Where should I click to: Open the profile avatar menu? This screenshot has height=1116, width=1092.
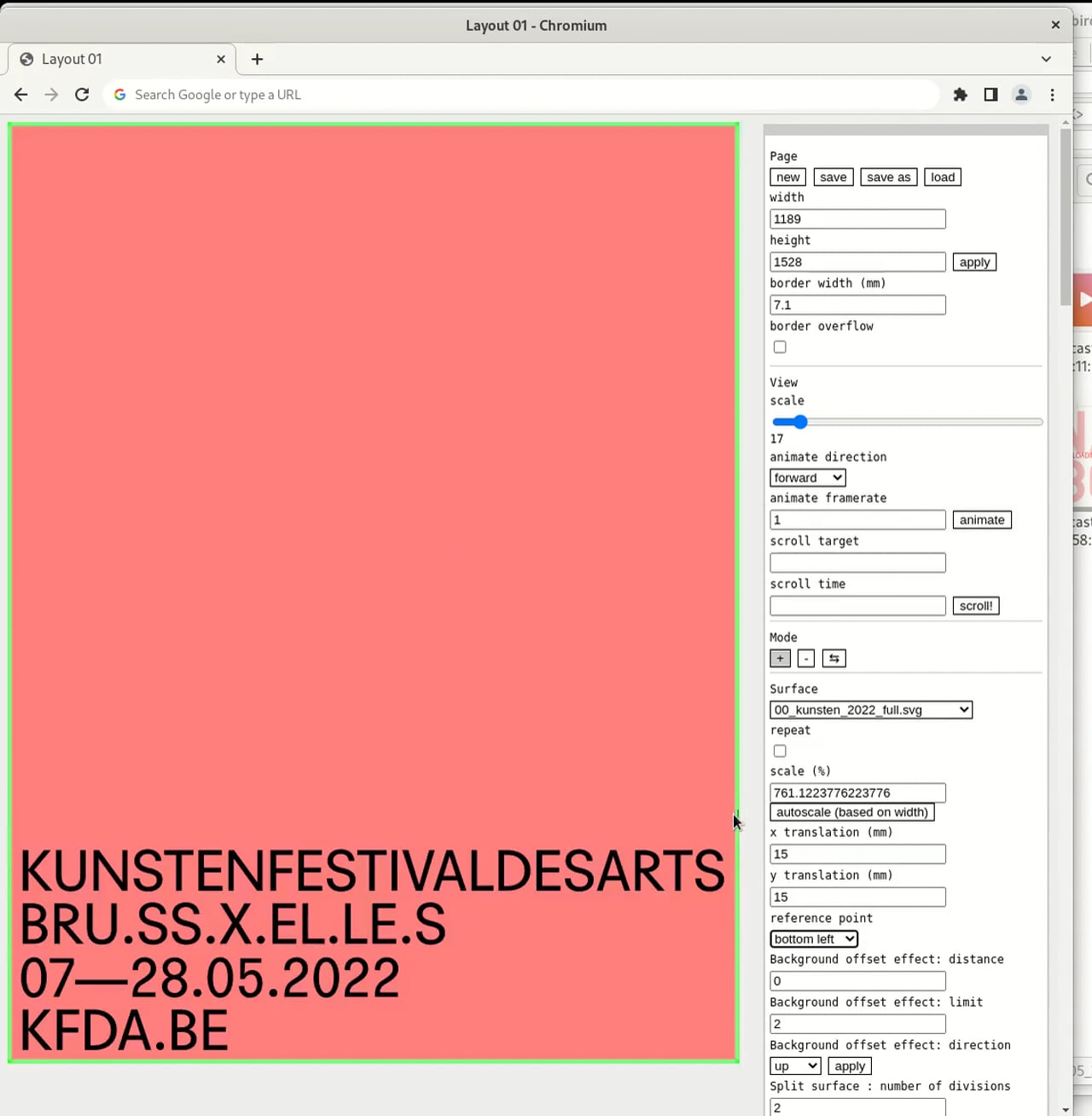tap(1021, 95)
